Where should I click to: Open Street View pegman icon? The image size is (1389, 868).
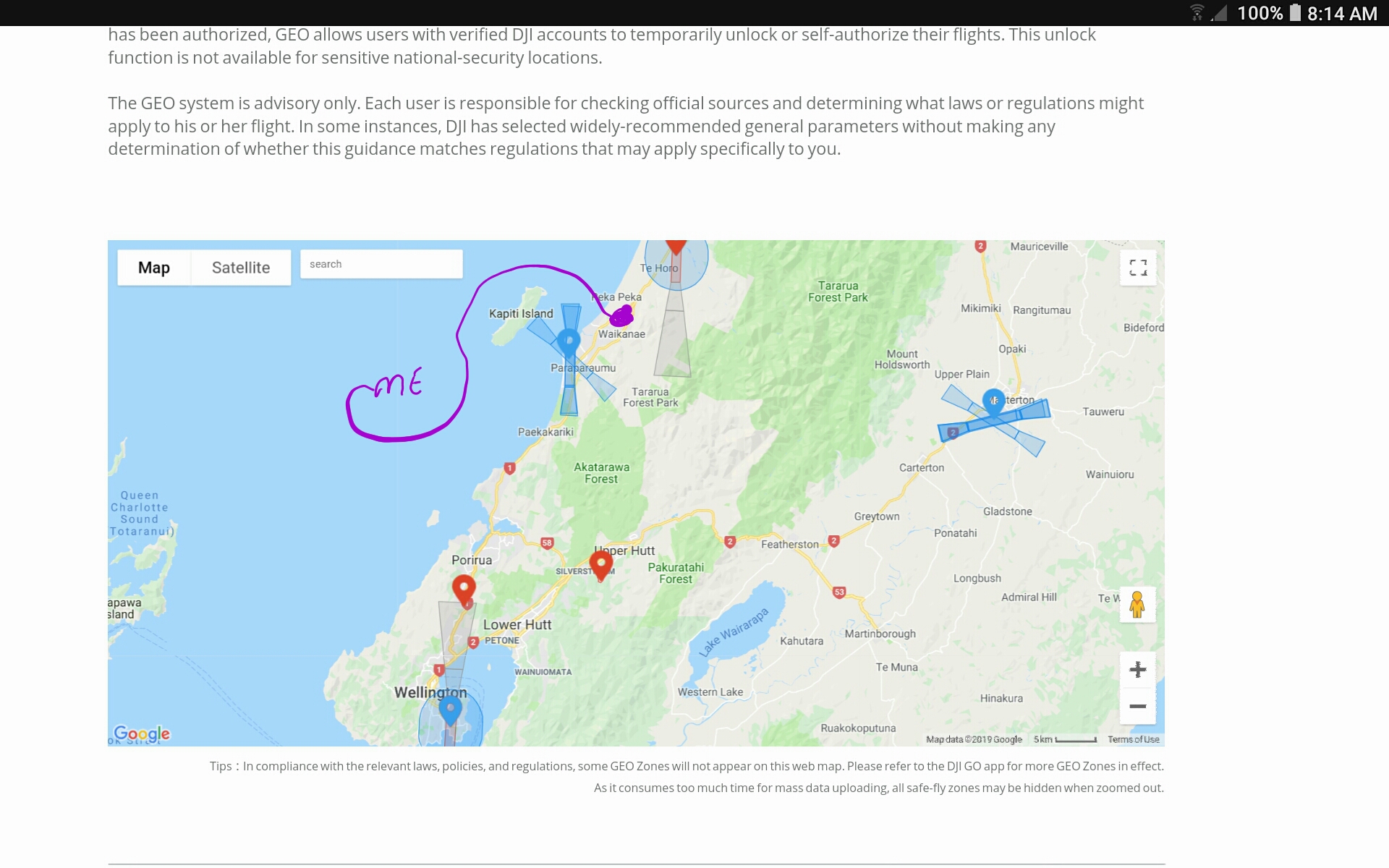1137,605
